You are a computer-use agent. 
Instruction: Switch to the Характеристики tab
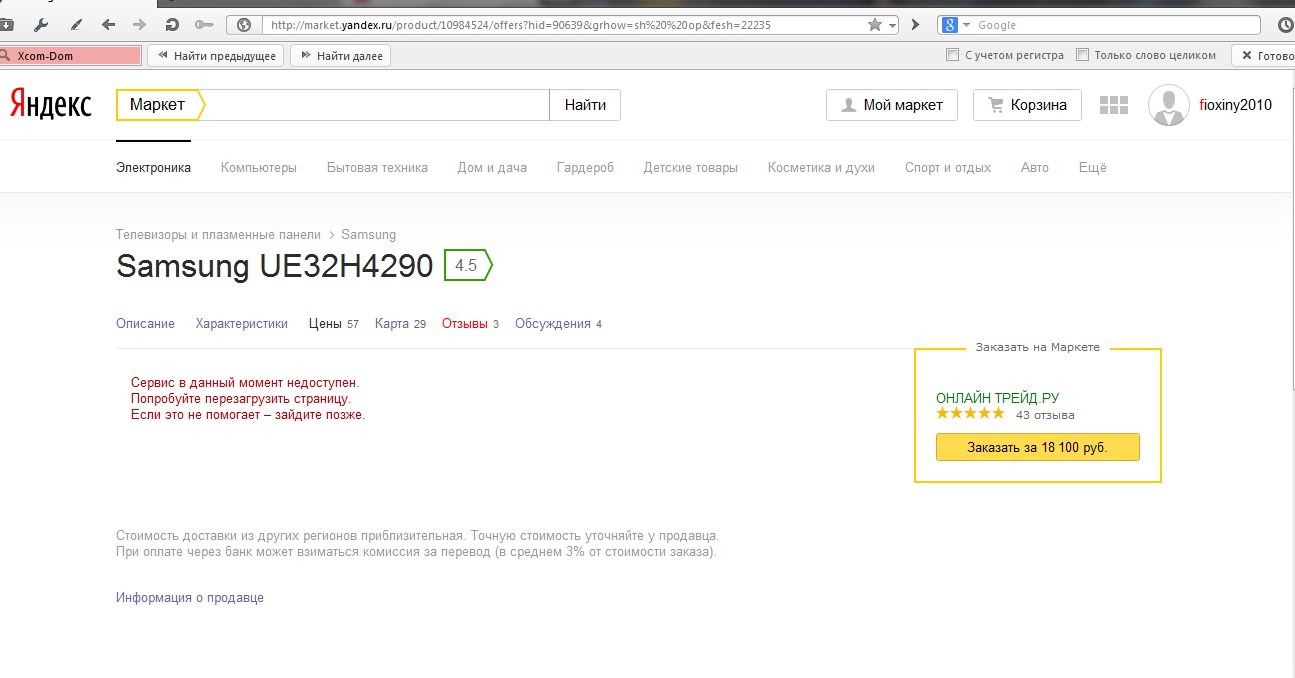[x=242, y=324]
